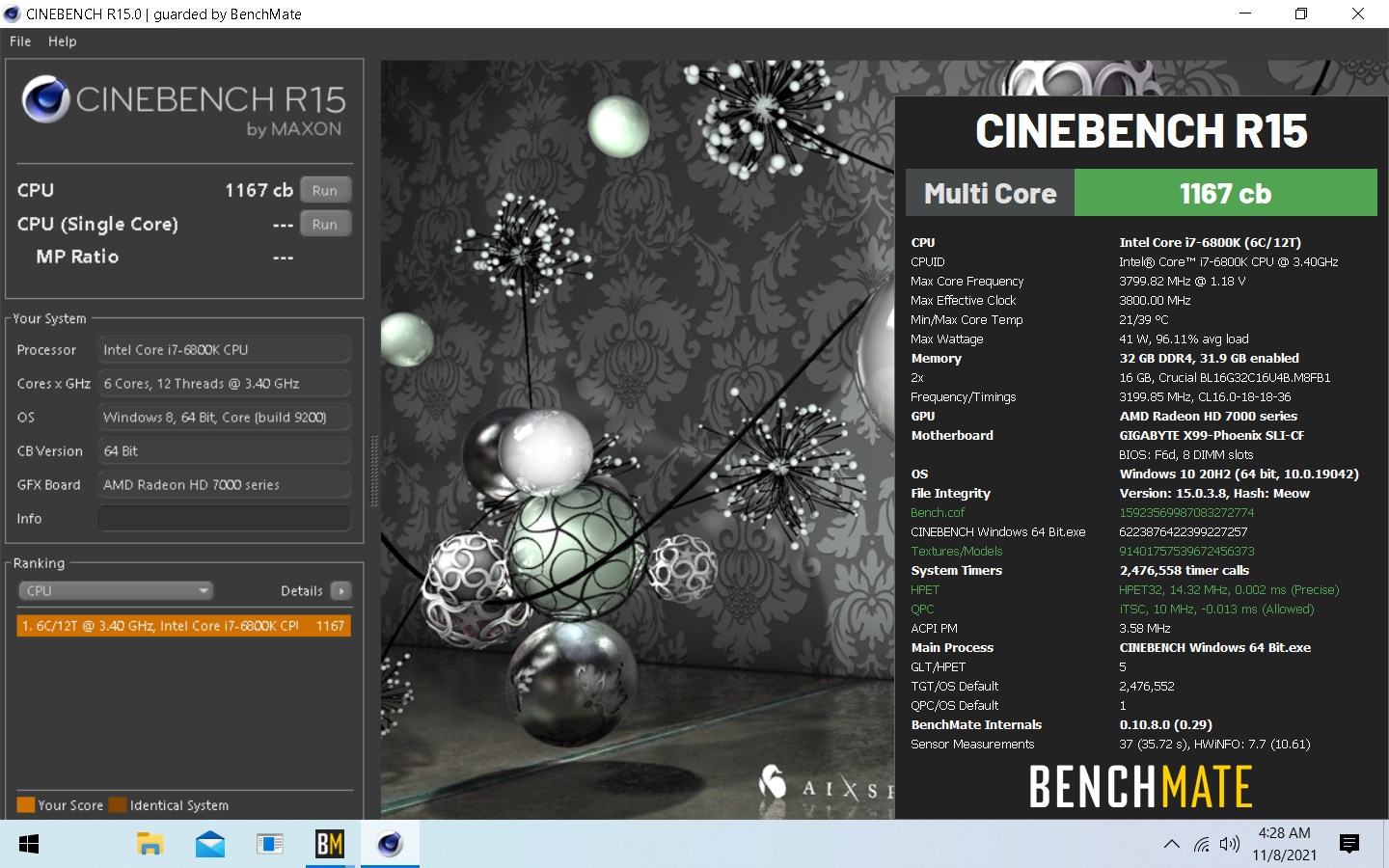Click the Bench.cof file integrity entry
Screen dimensions: 1389x868
coord(938,513)
